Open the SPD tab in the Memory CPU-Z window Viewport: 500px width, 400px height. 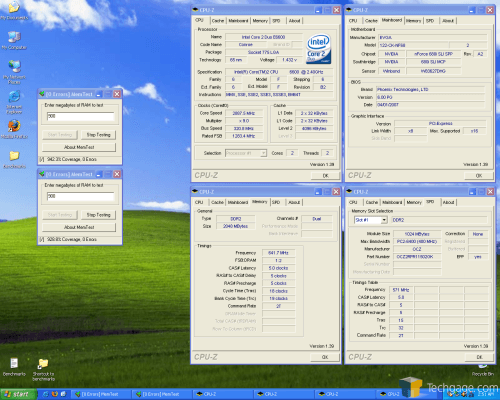tap(276, 202)
